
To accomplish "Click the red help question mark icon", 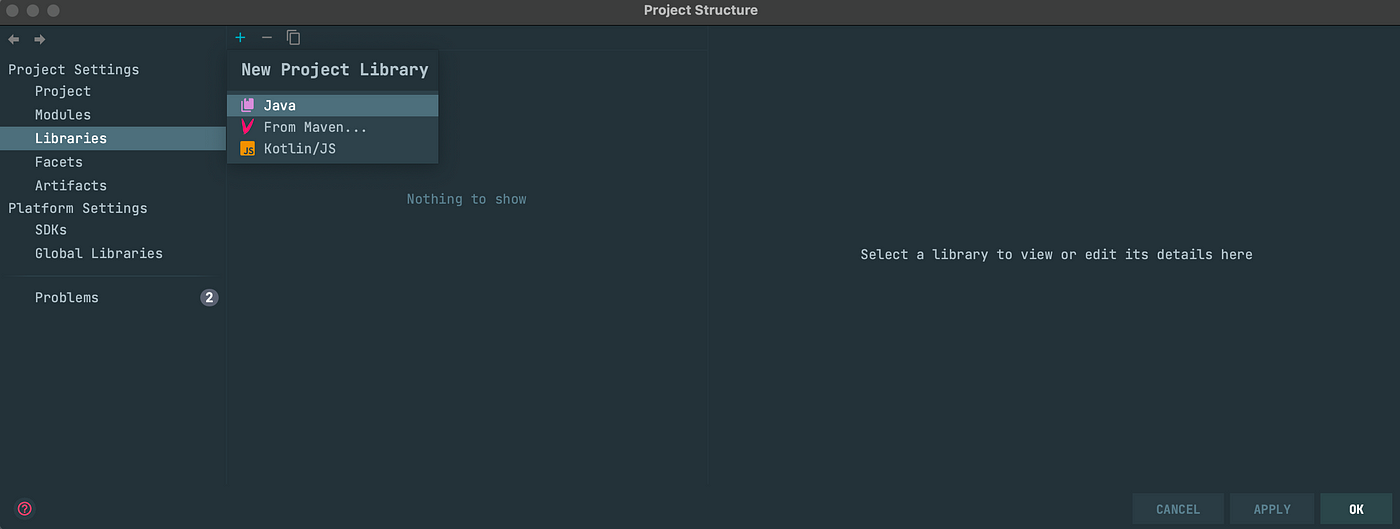I will 25,508.
